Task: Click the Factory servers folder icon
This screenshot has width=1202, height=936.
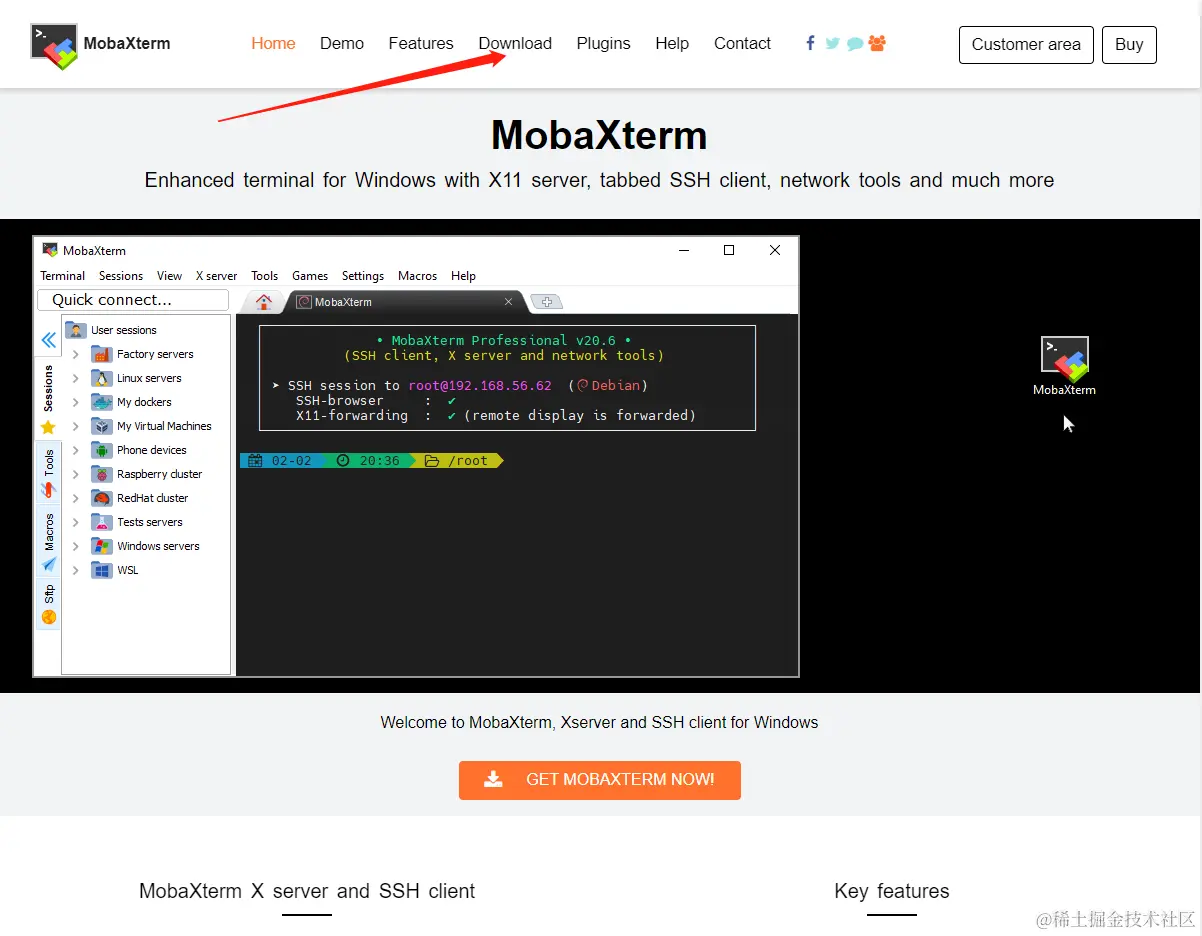Action: point(101,354)
